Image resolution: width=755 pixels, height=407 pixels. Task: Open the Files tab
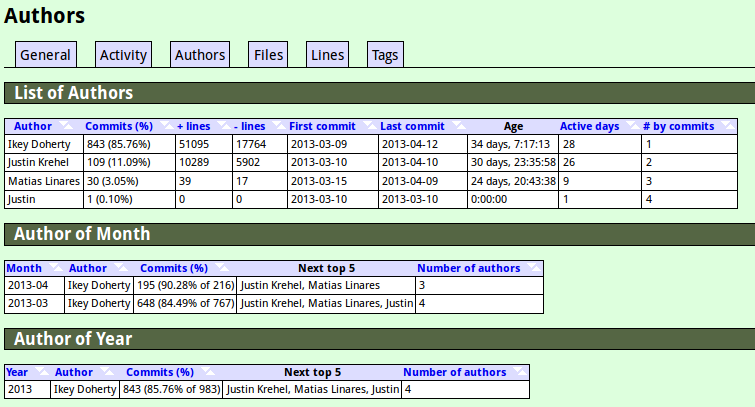[268, 55]
